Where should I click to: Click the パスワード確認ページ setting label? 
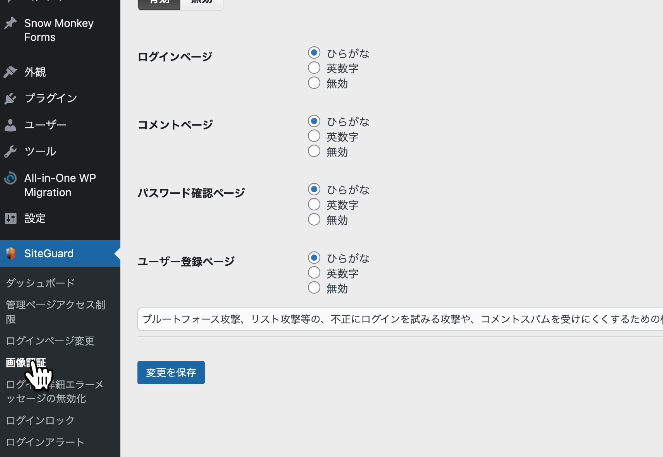click(191, 193)
